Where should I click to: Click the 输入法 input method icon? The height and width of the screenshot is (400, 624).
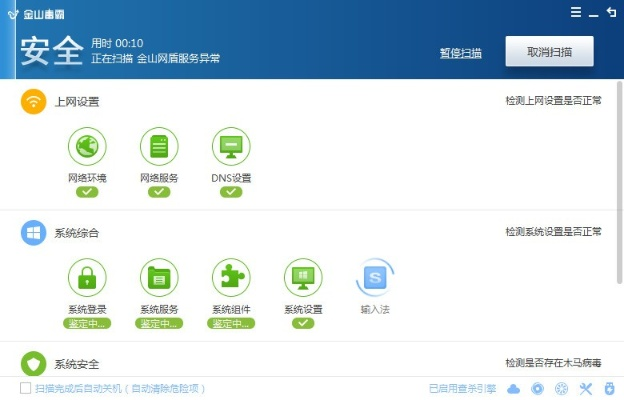click(x=375, y=277)
